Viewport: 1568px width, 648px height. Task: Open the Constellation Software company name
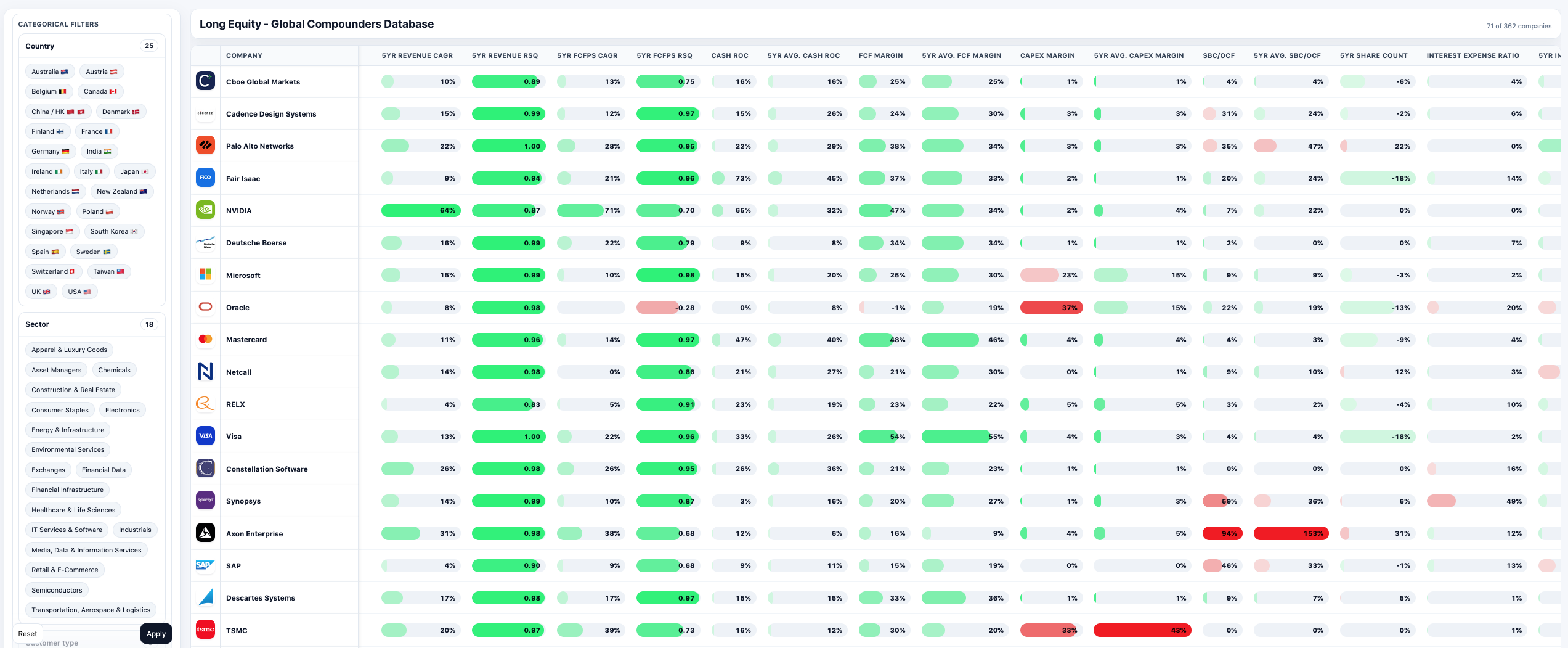pos(267,469)
